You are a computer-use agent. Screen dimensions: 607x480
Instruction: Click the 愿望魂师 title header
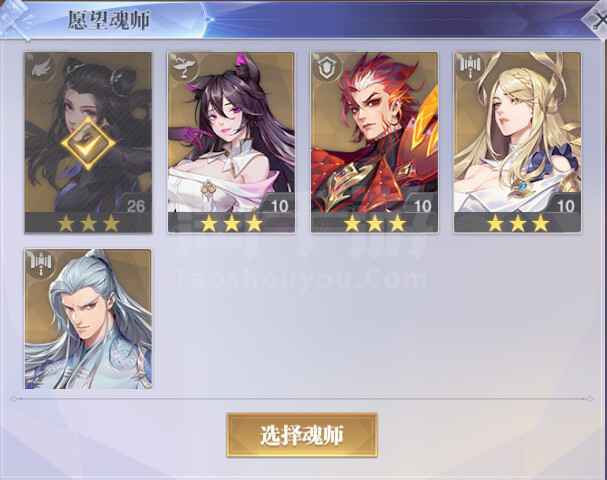tap(108, 20)
